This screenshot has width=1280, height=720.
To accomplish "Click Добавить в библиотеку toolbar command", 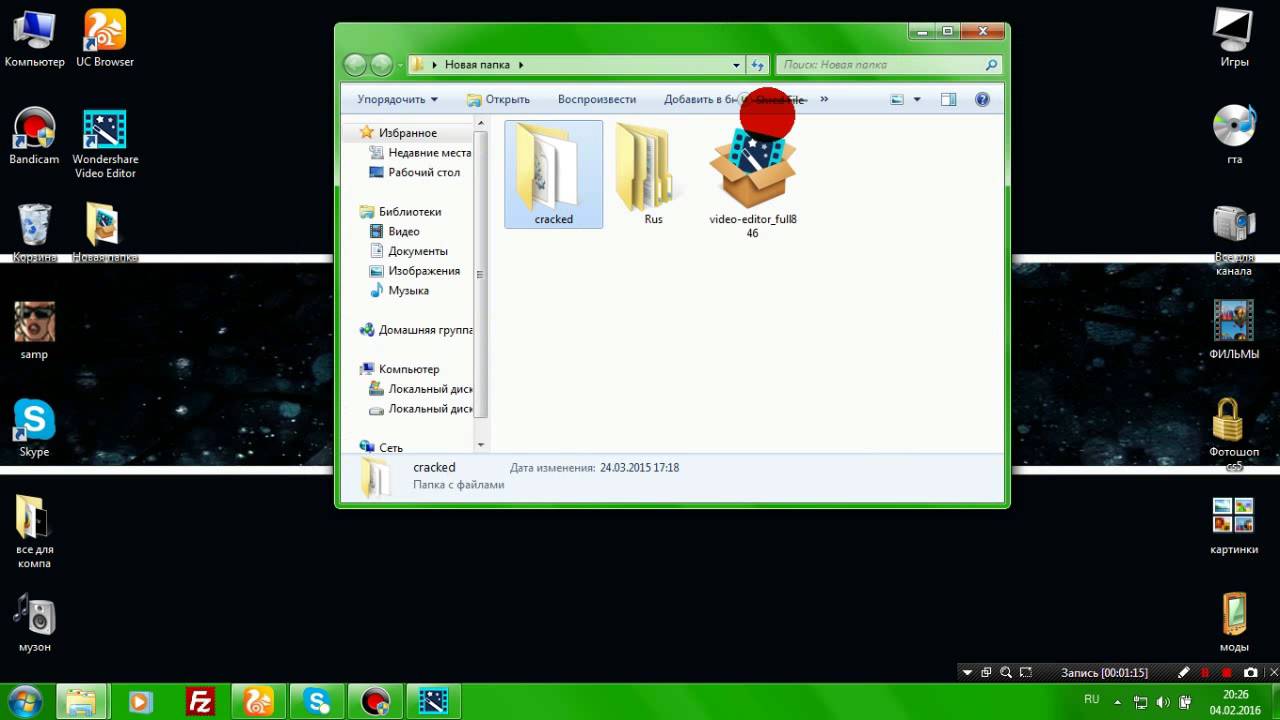I will [701, 99].
